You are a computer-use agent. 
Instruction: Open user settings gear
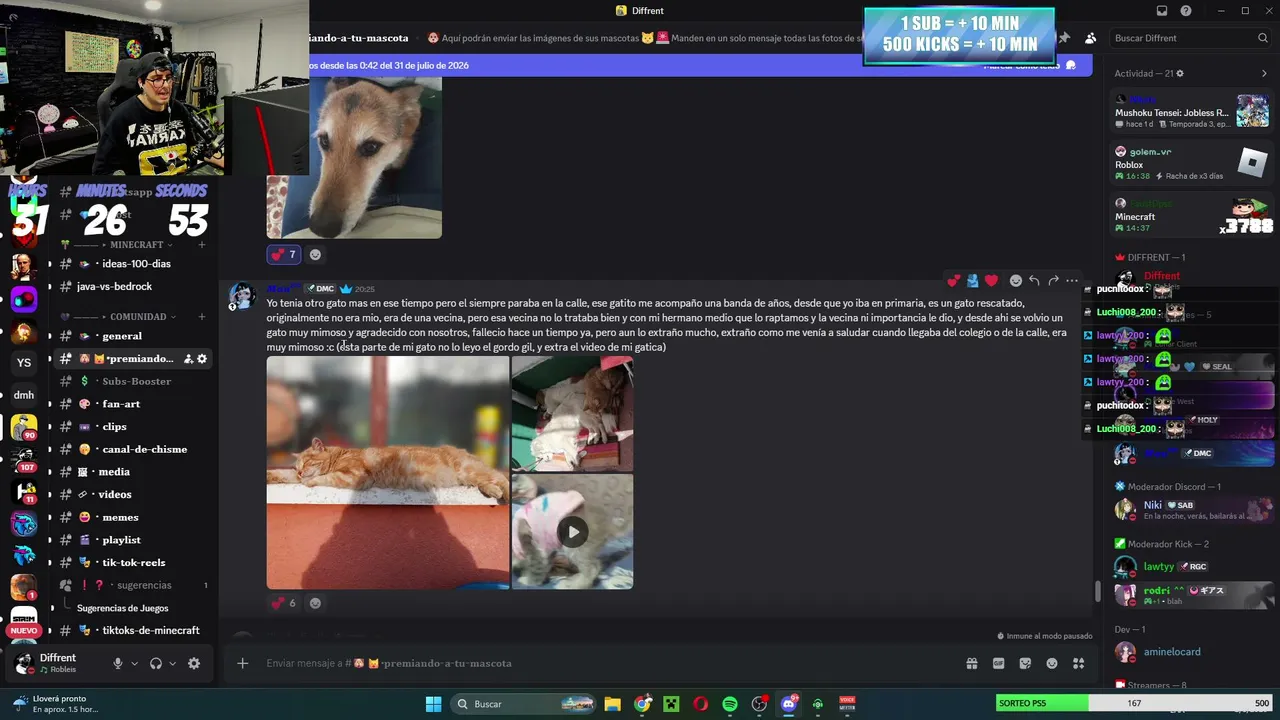click(194, 663)
